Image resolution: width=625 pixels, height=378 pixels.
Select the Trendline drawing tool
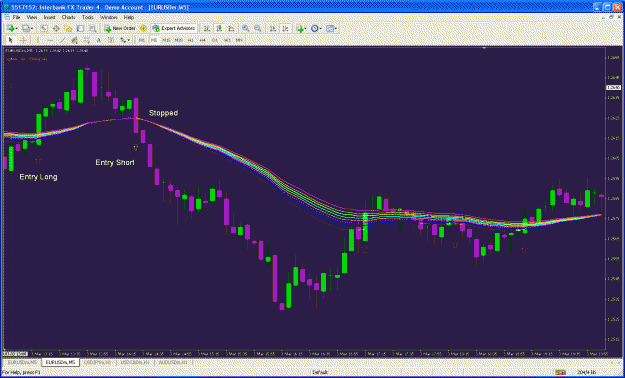point(62,40)
